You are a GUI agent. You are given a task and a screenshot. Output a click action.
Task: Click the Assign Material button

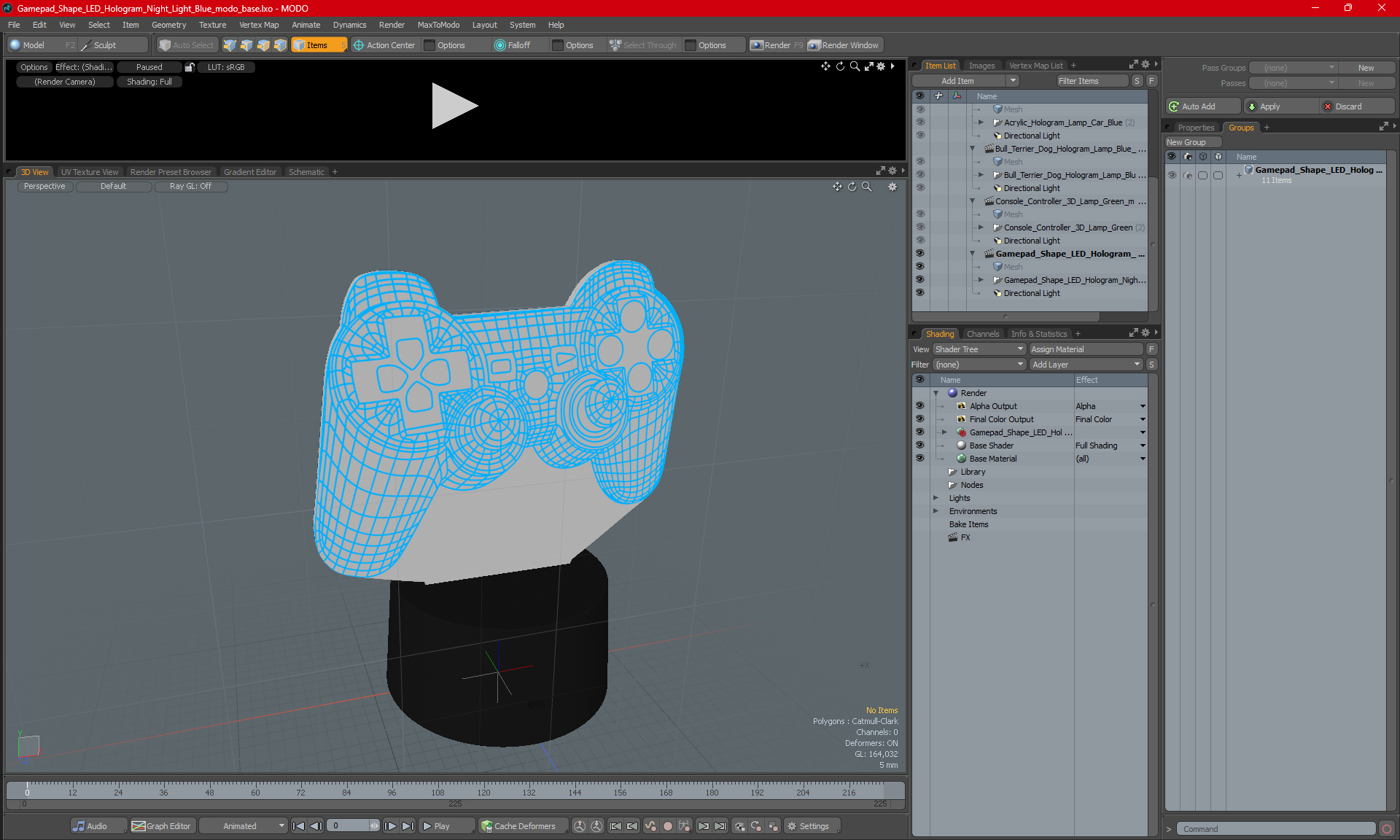tap(1085, 349)
